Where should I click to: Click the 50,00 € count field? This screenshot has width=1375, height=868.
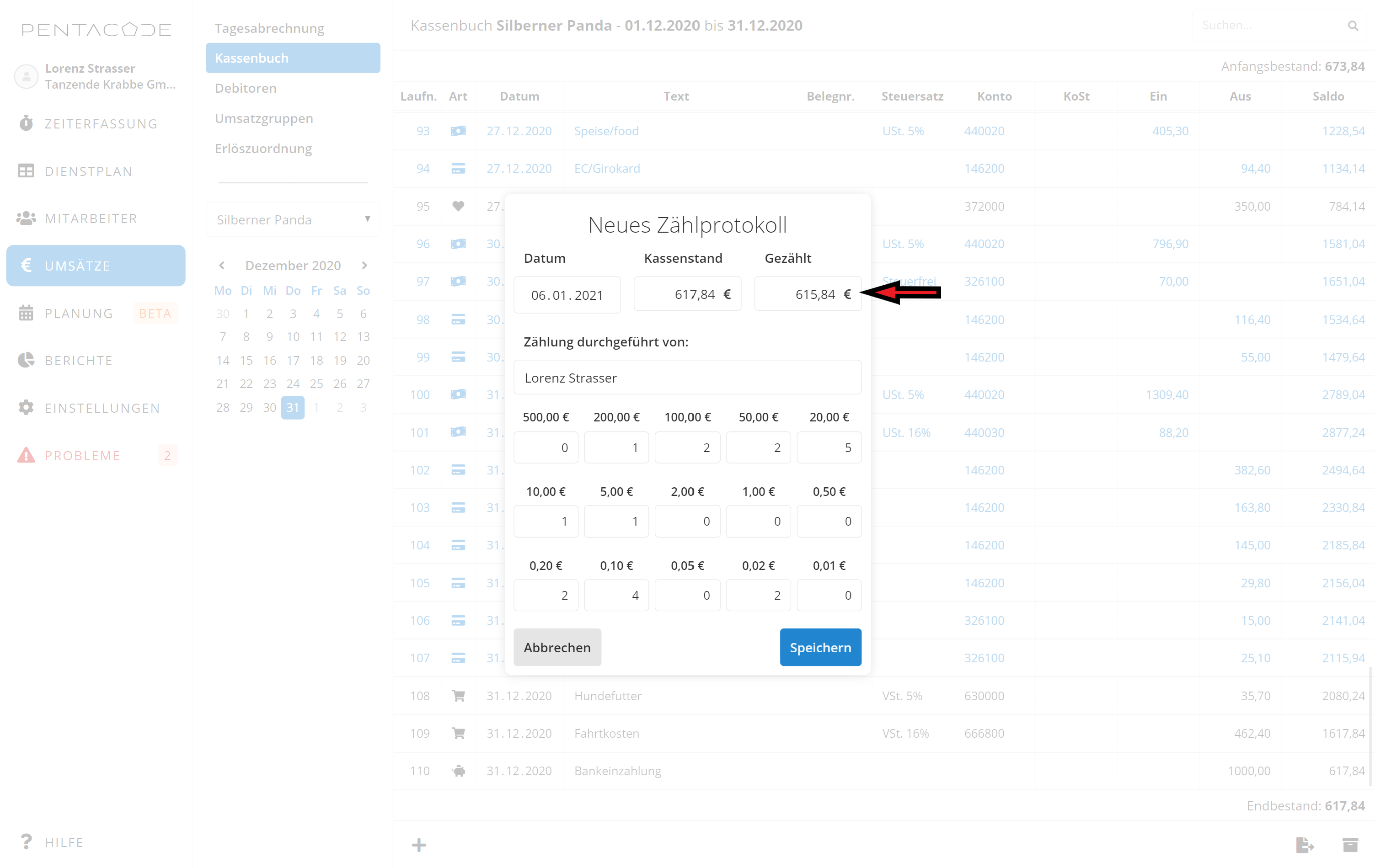758,447
